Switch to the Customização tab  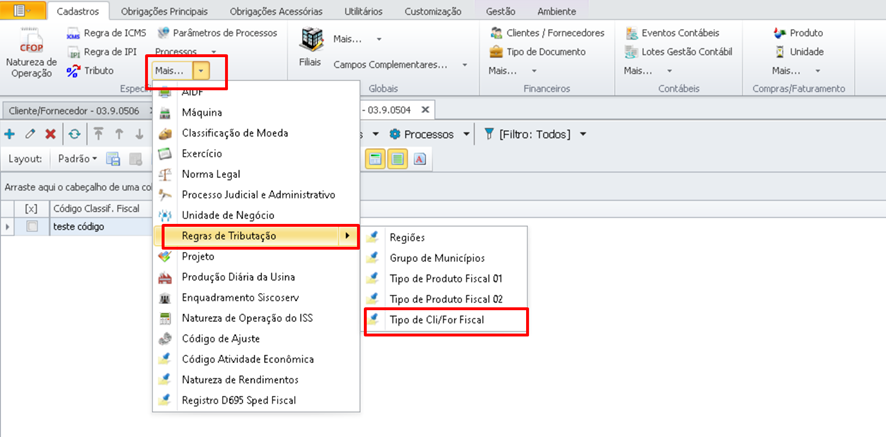pos(433,11)
